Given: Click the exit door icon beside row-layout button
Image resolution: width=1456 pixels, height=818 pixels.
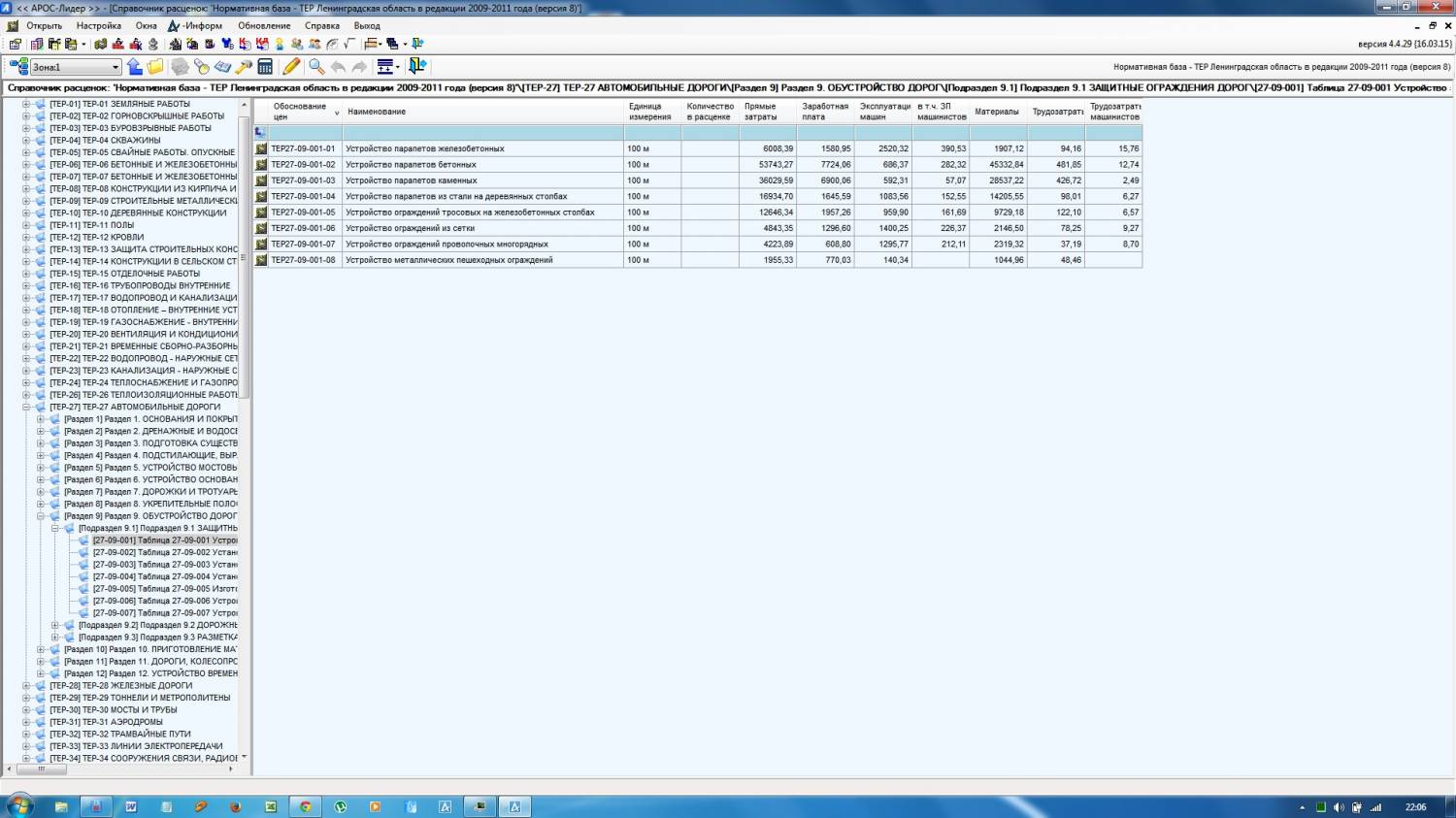Looking at the screenshot, I should click(417, 67).
